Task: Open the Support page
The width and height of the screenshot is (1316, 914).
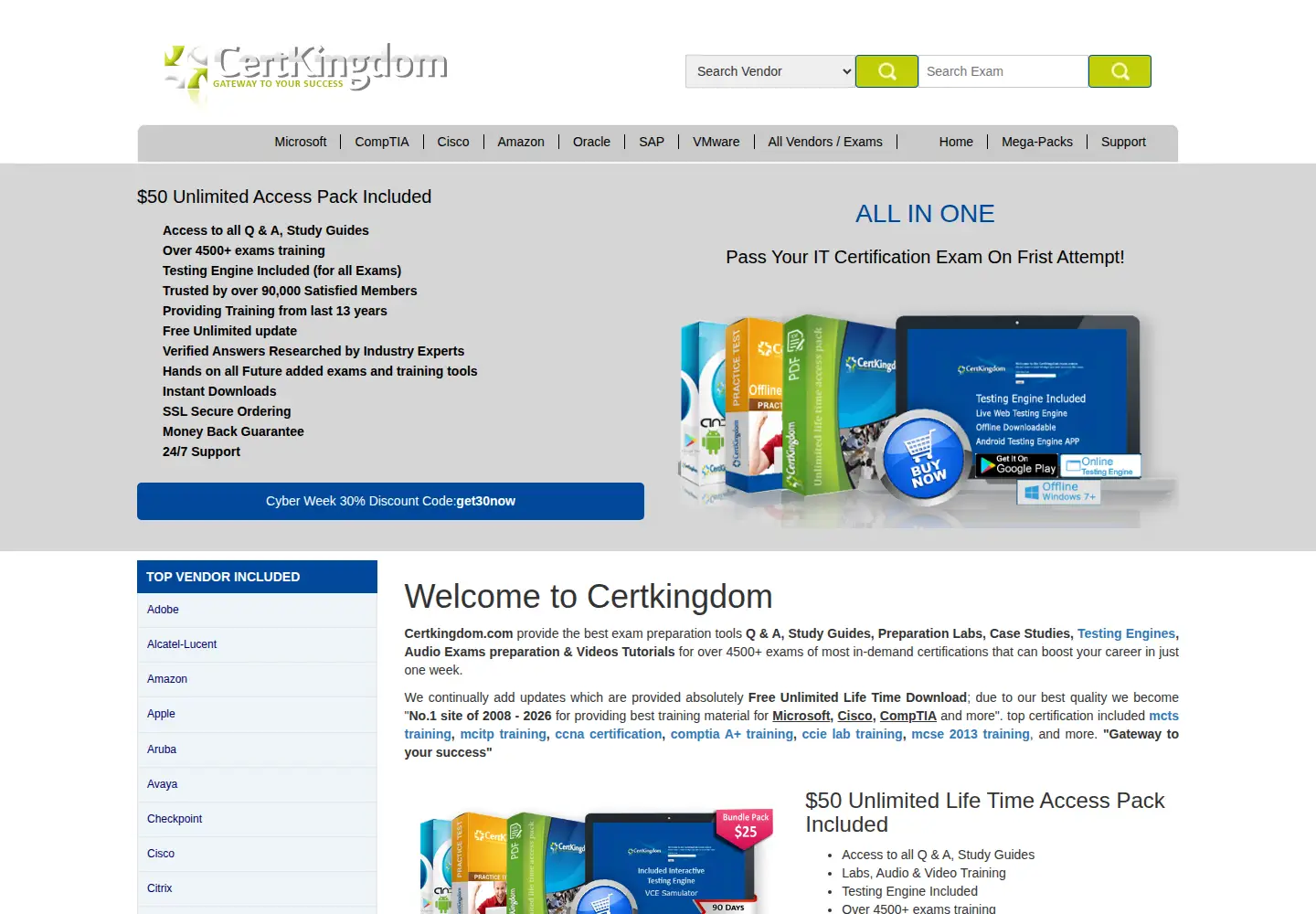Action: 1123,142
